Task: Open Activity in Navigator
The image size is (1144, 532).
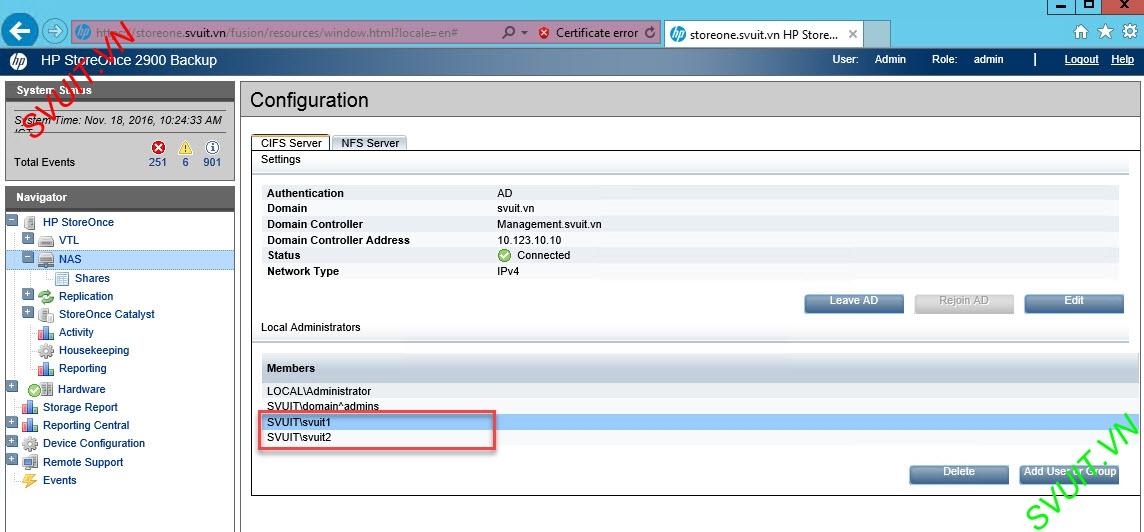Action: tap(76, 332)
